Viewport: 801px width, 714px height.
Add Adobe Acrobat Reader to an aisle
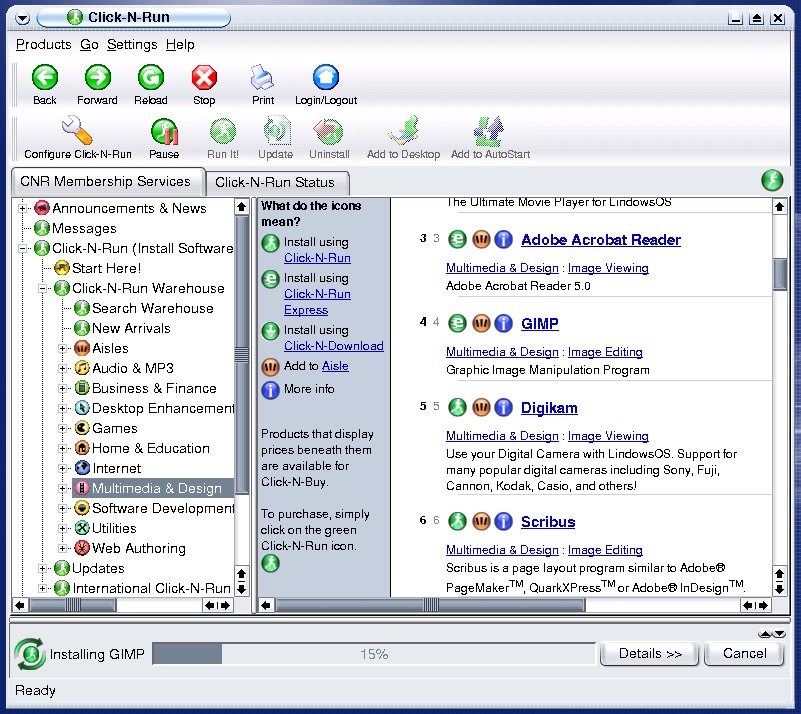click(481, 239)
